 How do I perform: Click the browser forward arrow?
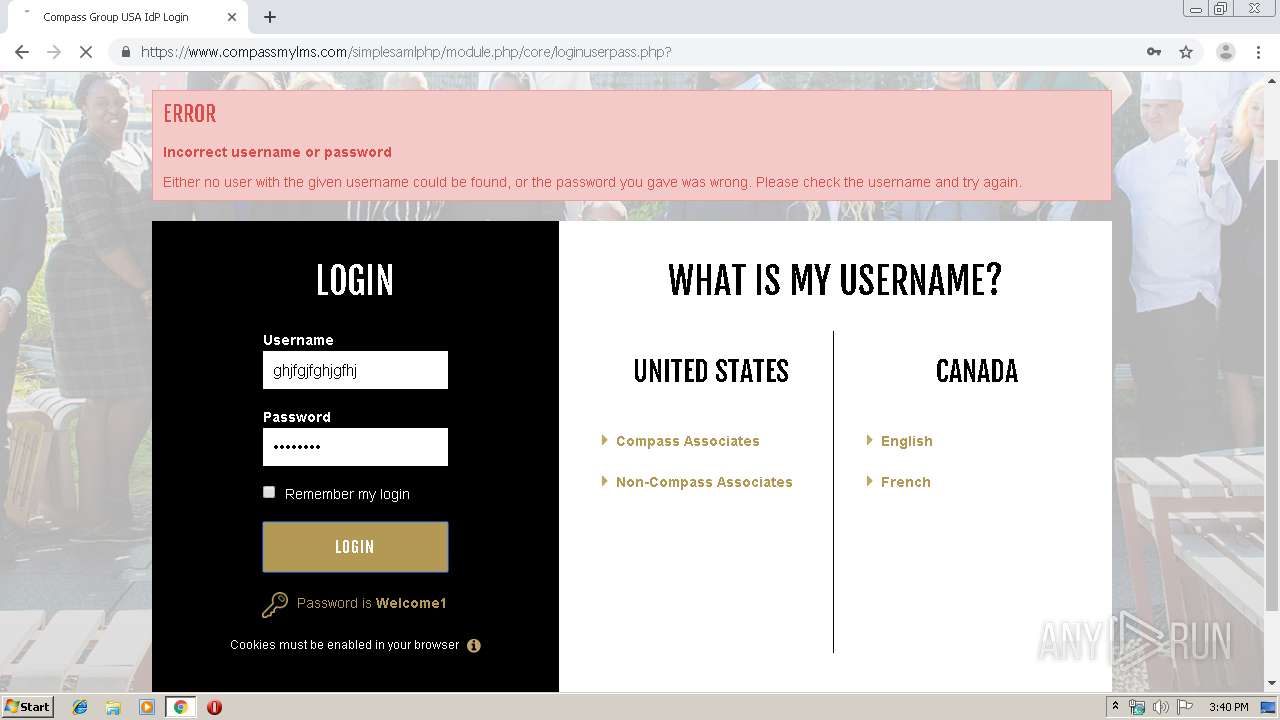54,52
